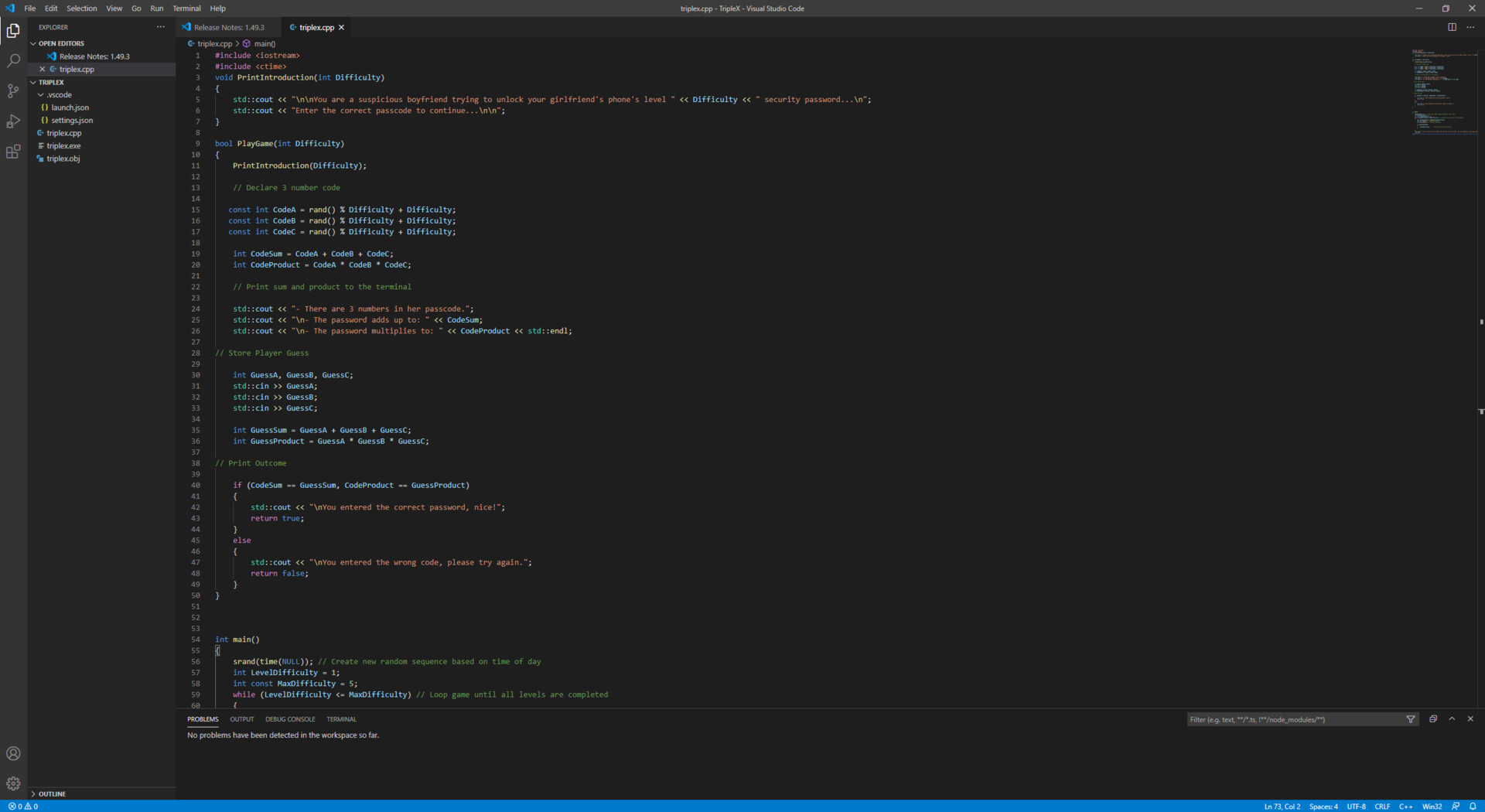Click inside the Problems filter field
Screen dimensions: 1485x812
(1292, 719)
